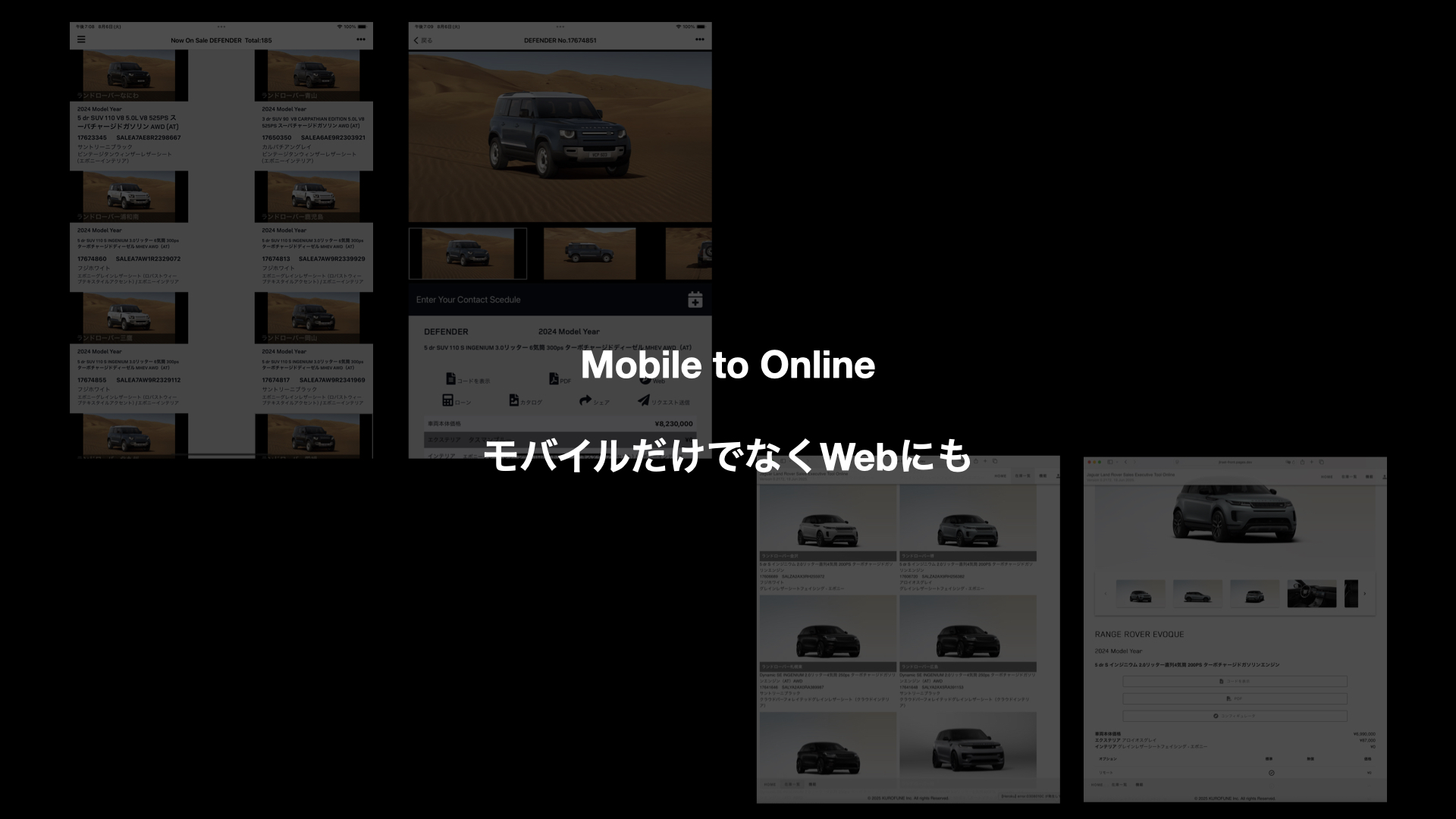Open the PDF icon in Defender detail
1456x819 pixels.
click(x=554, y=379)
